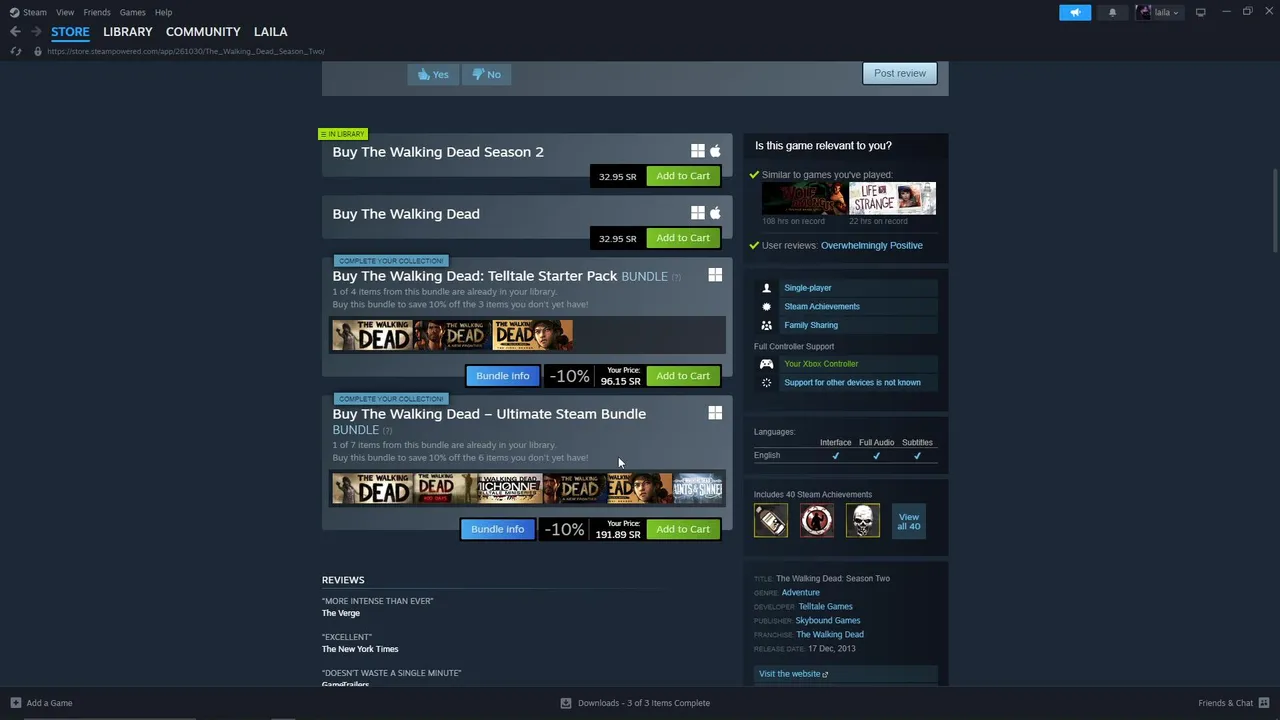The width and height of the screenshot is (1280, 720).
Task: Open the laila account dropdown
Action: coord(1158,12)
